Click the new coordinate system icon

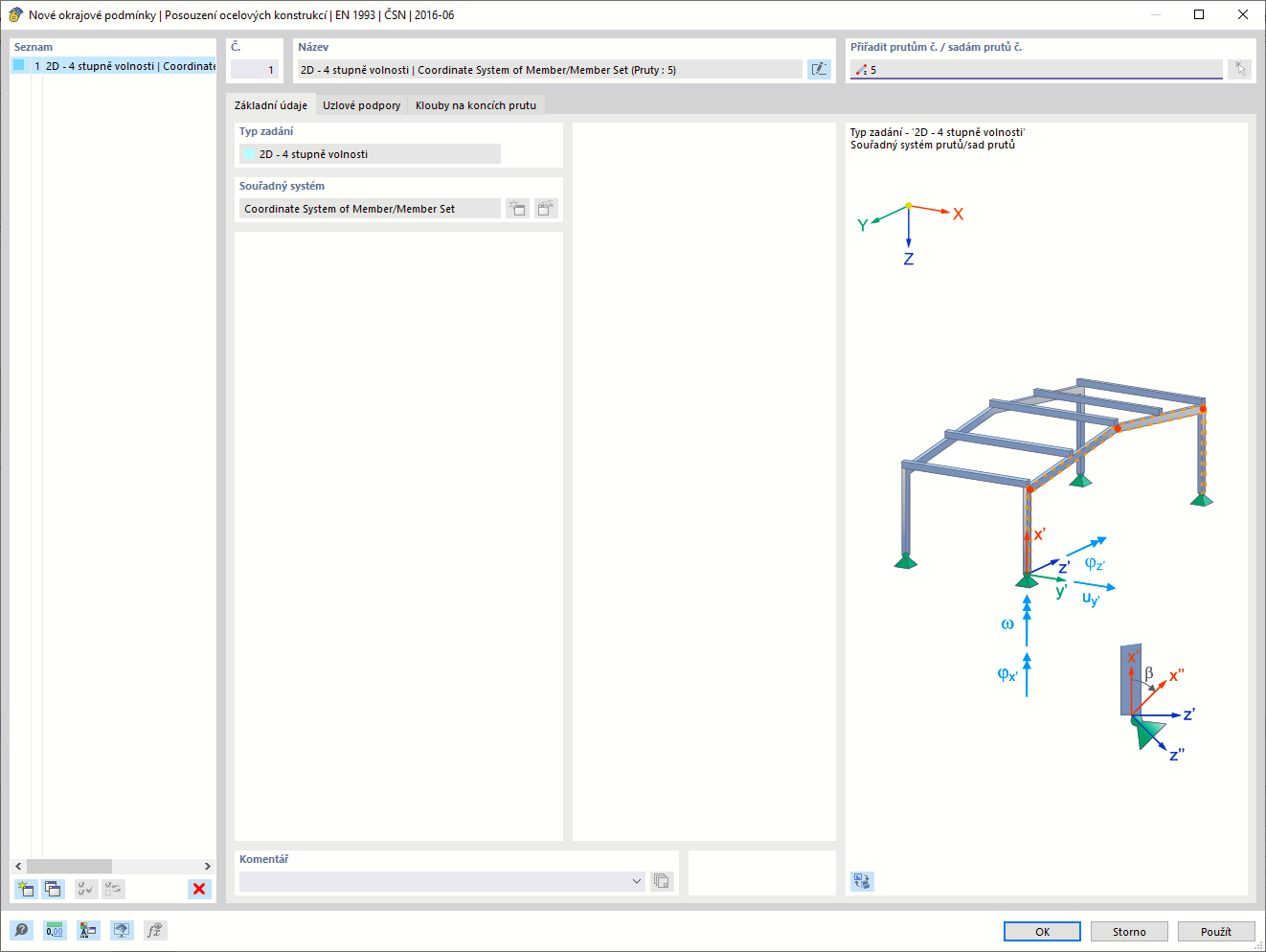pos(518,208)
